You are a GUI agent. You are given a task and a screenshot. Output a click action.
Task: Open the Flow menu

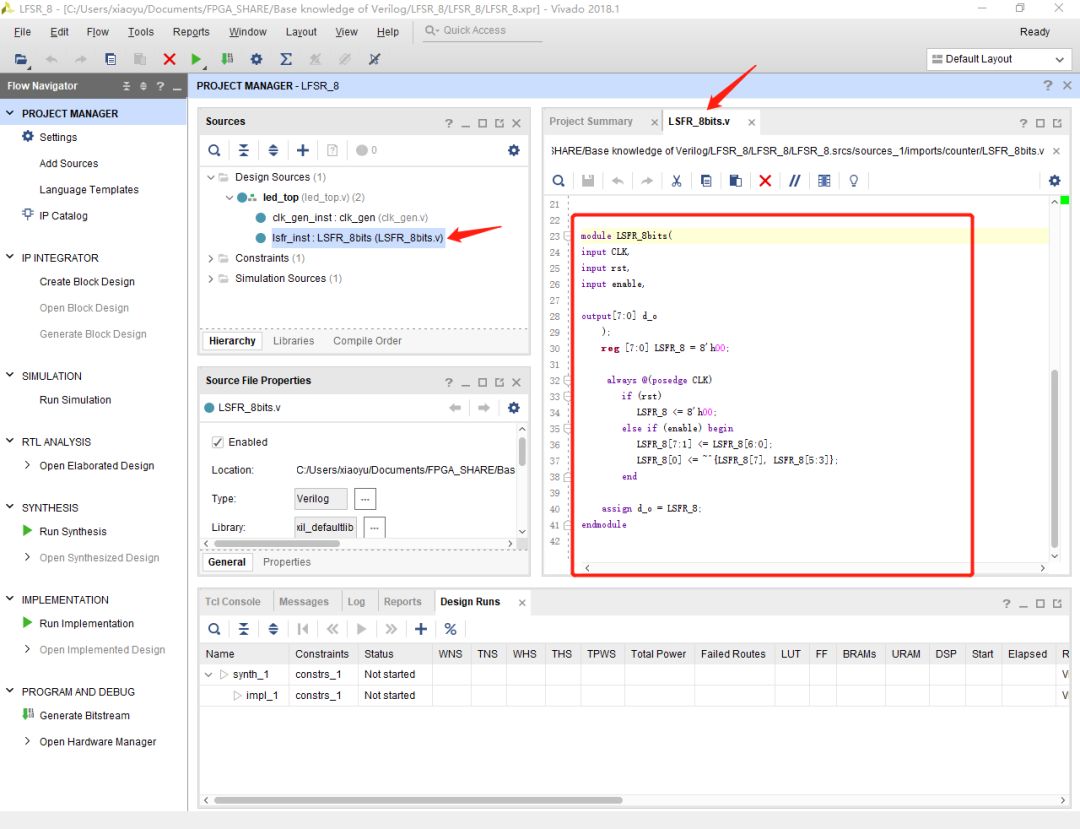click(97, 32)
